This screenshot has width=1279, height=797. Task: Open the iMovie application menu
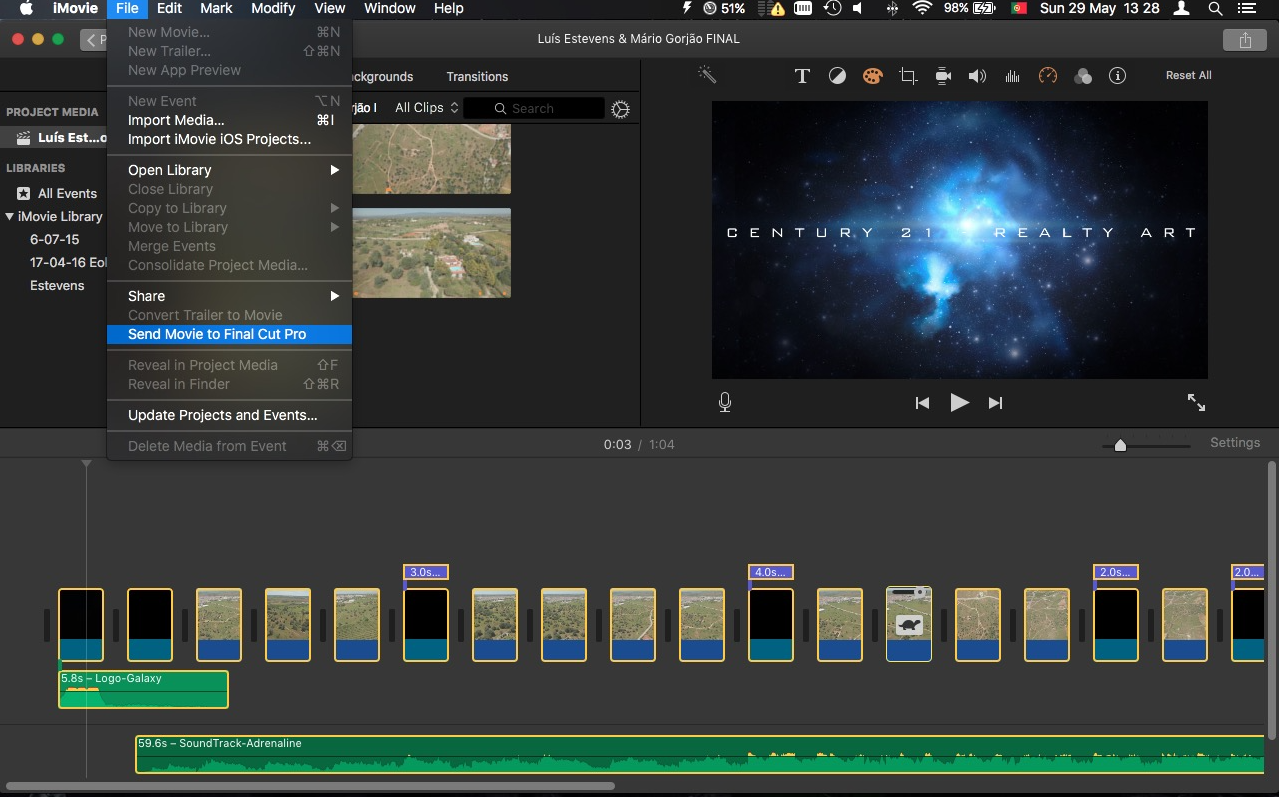(x=75, y=8)
